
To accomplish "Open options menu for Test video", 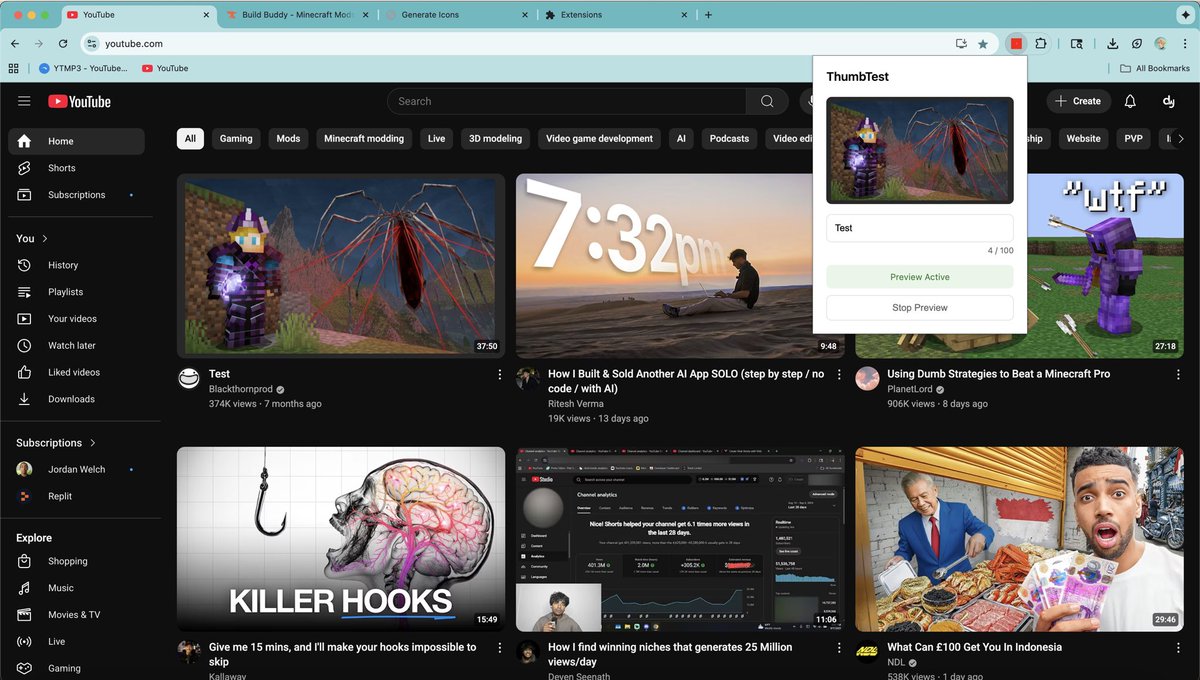I will 500,374.
